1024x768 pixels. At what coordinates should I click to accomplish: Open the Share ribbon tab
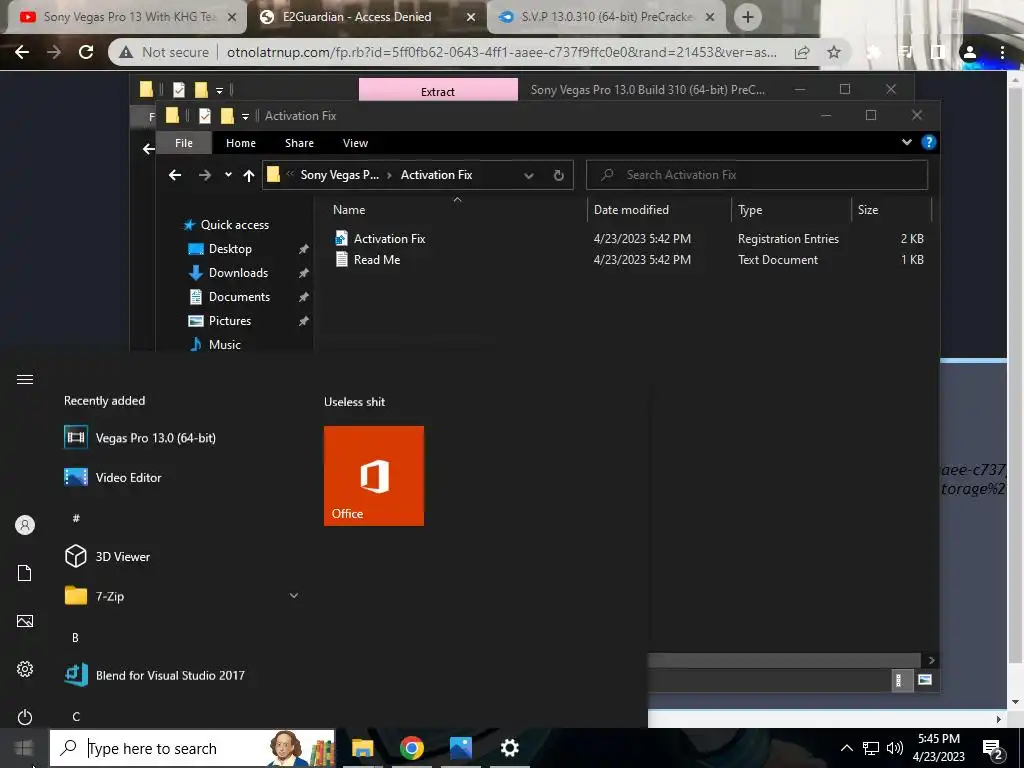[x=299, y=143]
